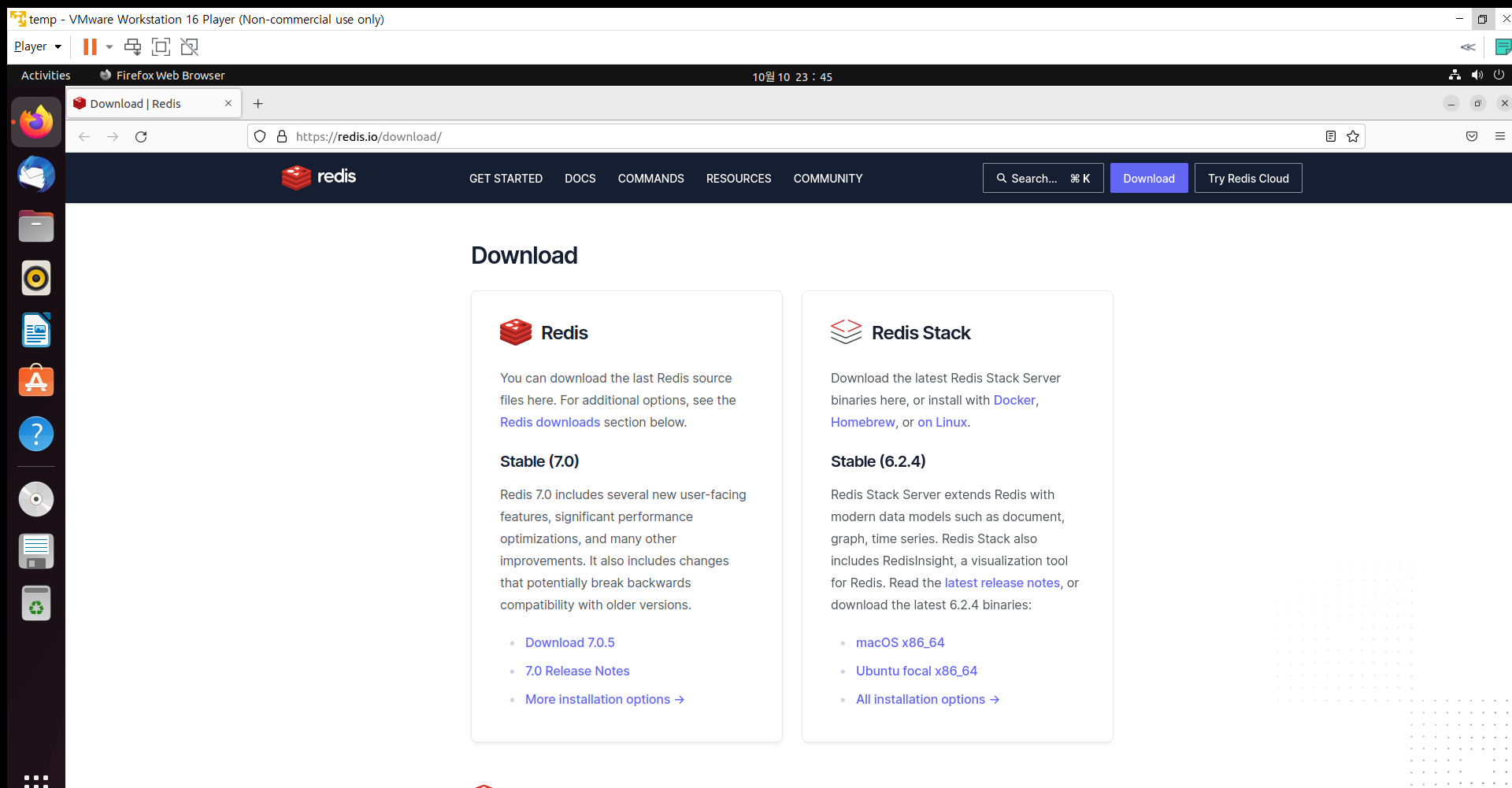Open the clock calendar in top bar
The height and width of the screenshot is (788, 1512).
pyautogui.click(x=791, y=76)
